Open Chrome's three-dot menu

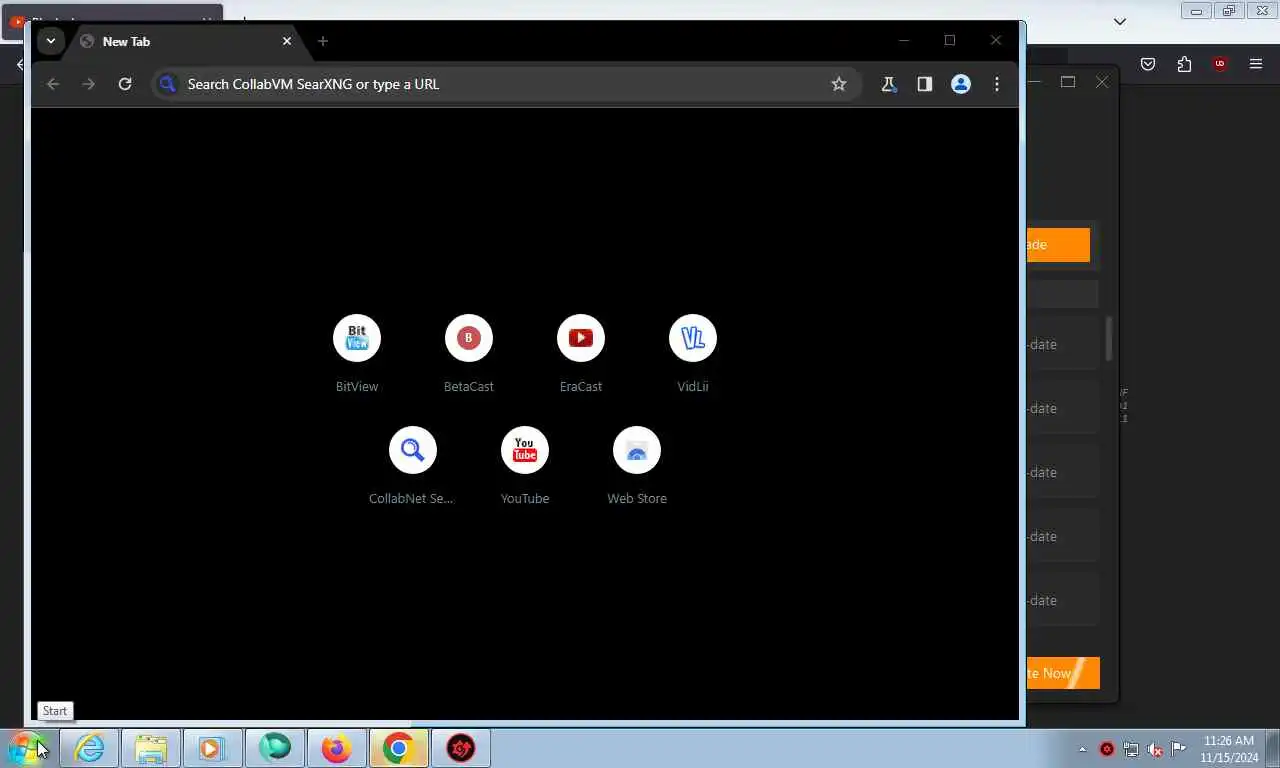click(997, 84)
